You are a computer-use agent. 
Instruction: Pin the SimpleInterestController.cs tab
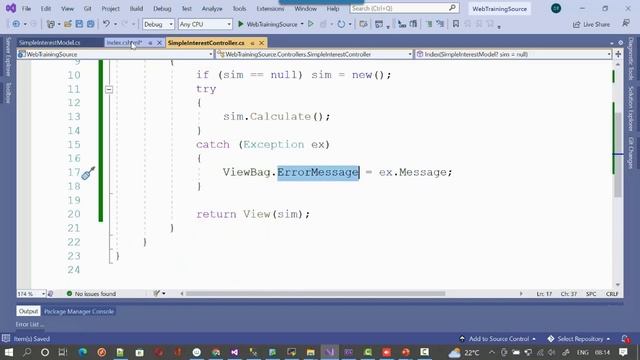[x=252, y=43]
